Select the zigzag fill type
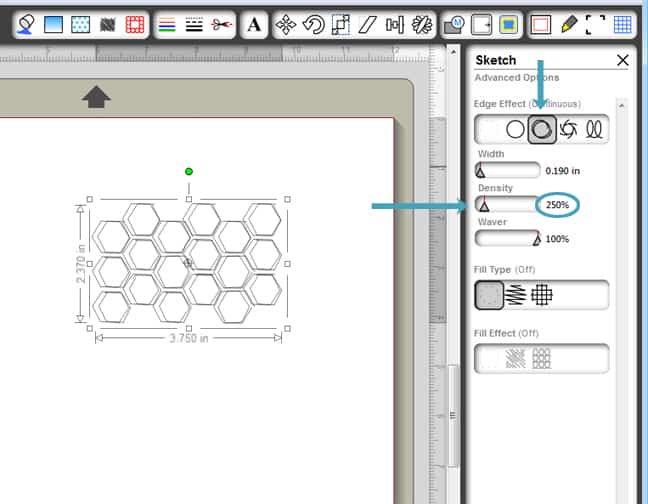 point(516,295)
